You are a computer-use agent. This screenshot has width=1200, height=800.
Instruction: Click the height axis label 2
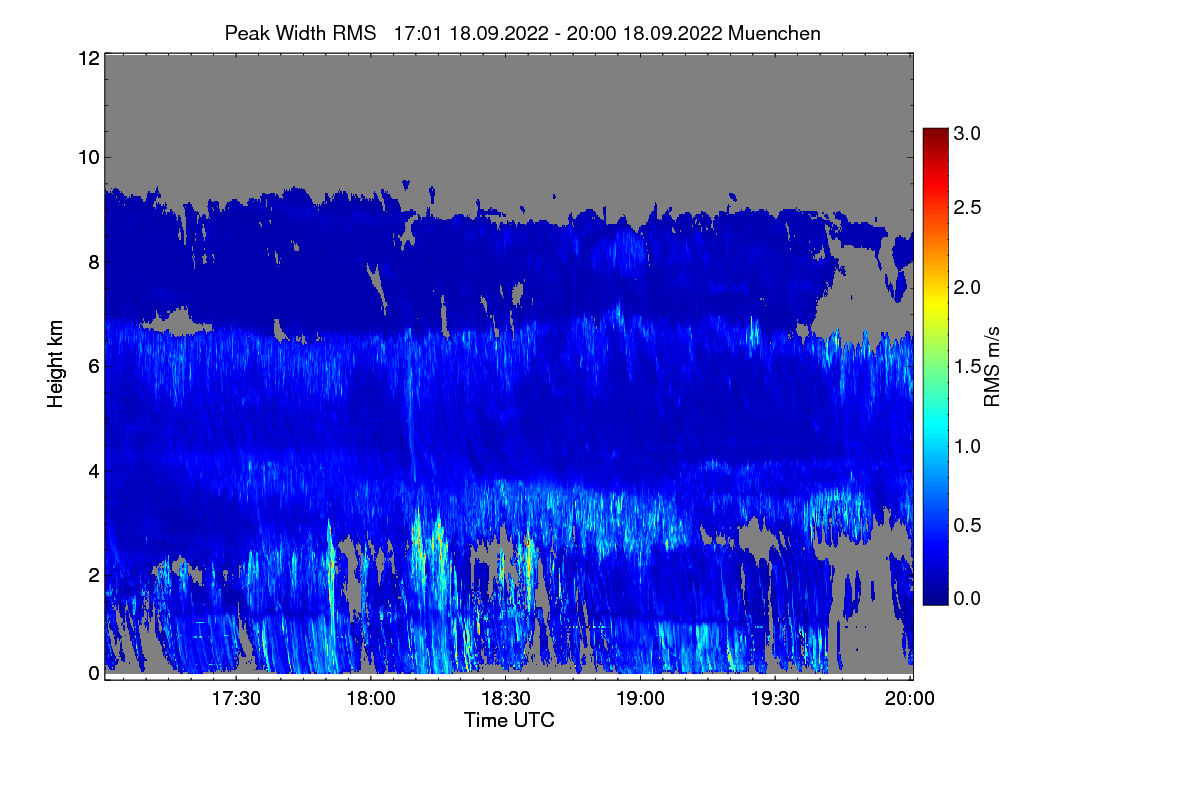tap(92, 574)
